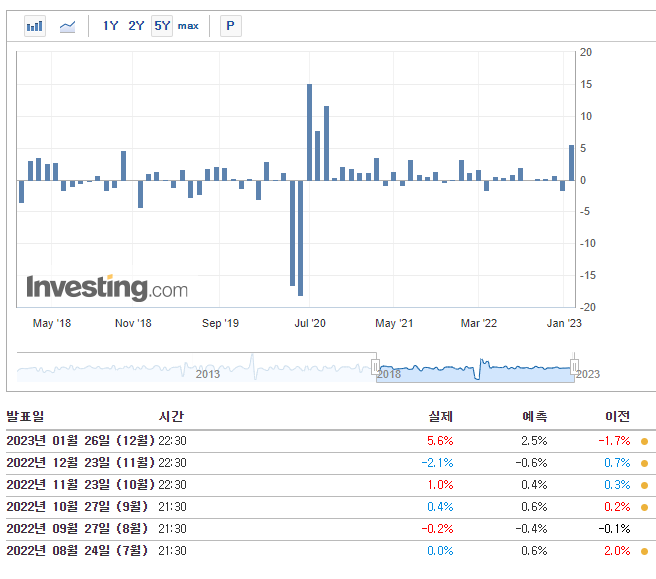Click the lowest negative bar before Jul '20
The width and height of the screenshot is (656, 579).
300,238
